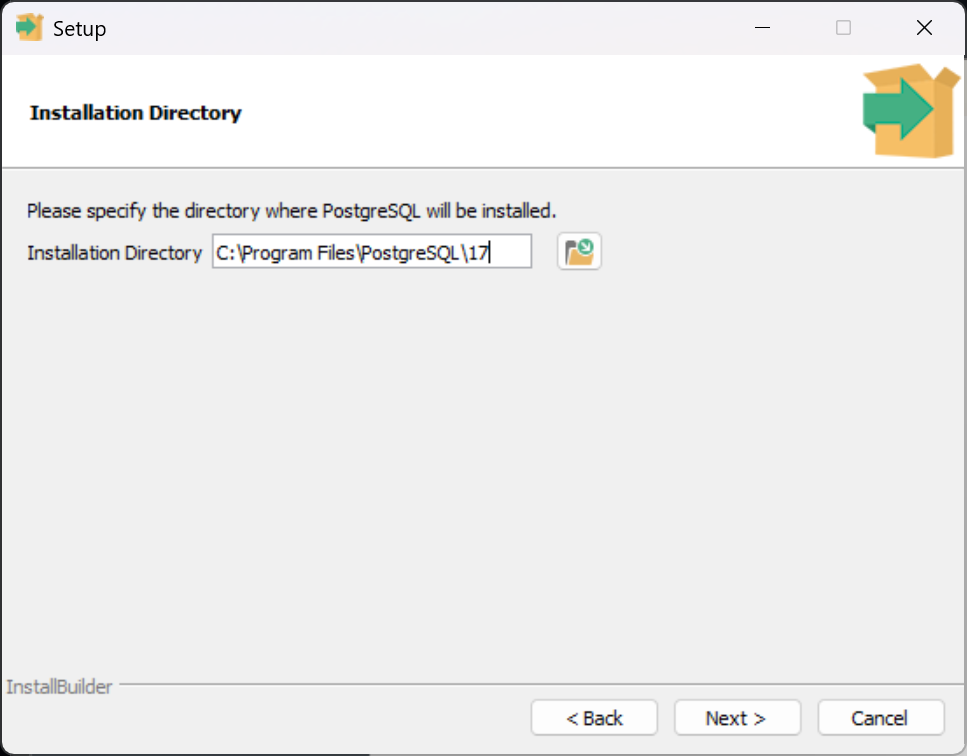The width and height of the screenshot is (967, 756).
Task: Click the 'Please specify the directory' instruction text
Action: 291,211
